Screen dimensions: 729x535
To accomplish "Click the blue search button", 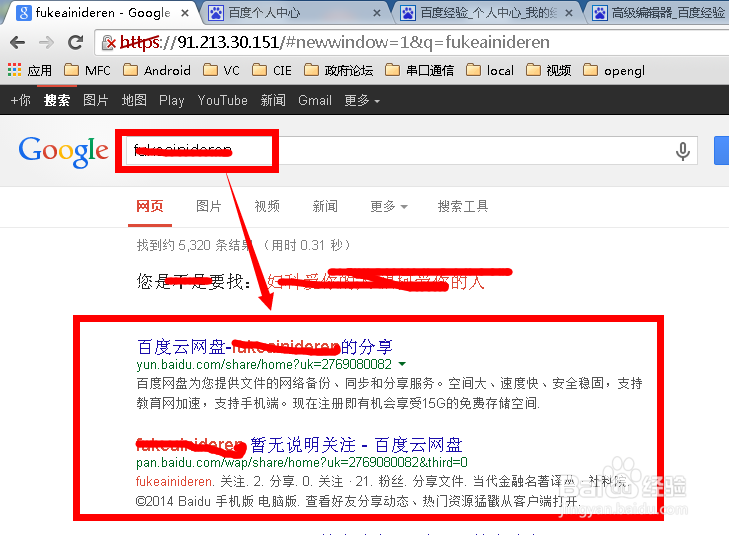I will tap(722, 151).
